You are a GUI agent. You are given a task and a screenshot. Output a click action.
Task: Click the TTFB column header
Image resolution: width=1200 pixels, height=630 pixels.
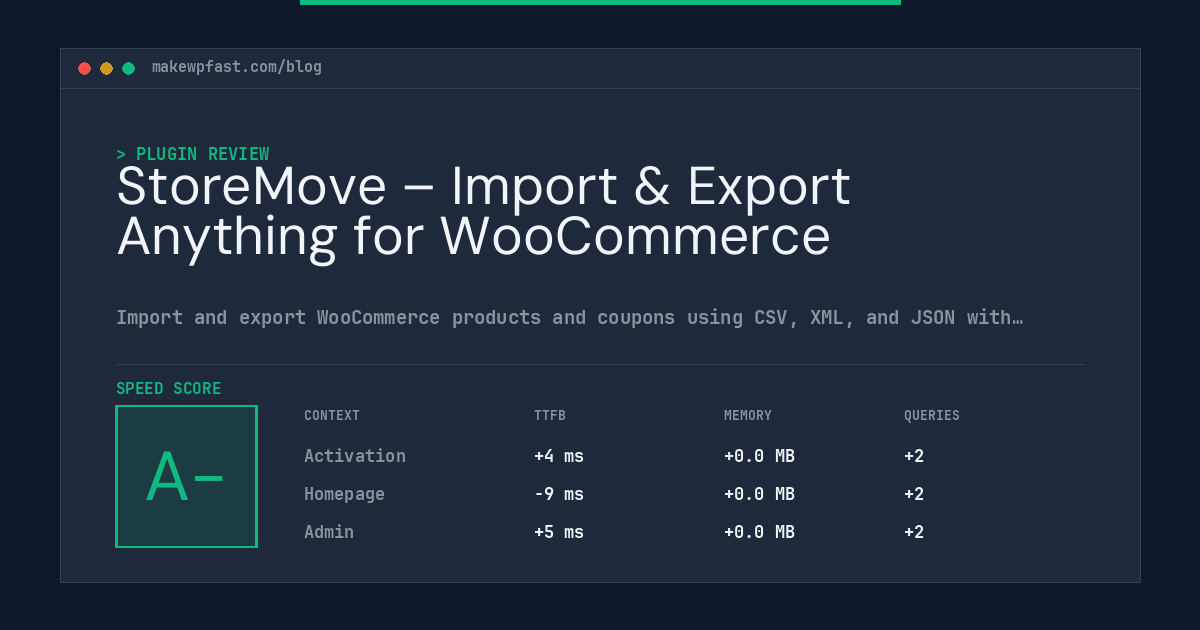[550, 416]
